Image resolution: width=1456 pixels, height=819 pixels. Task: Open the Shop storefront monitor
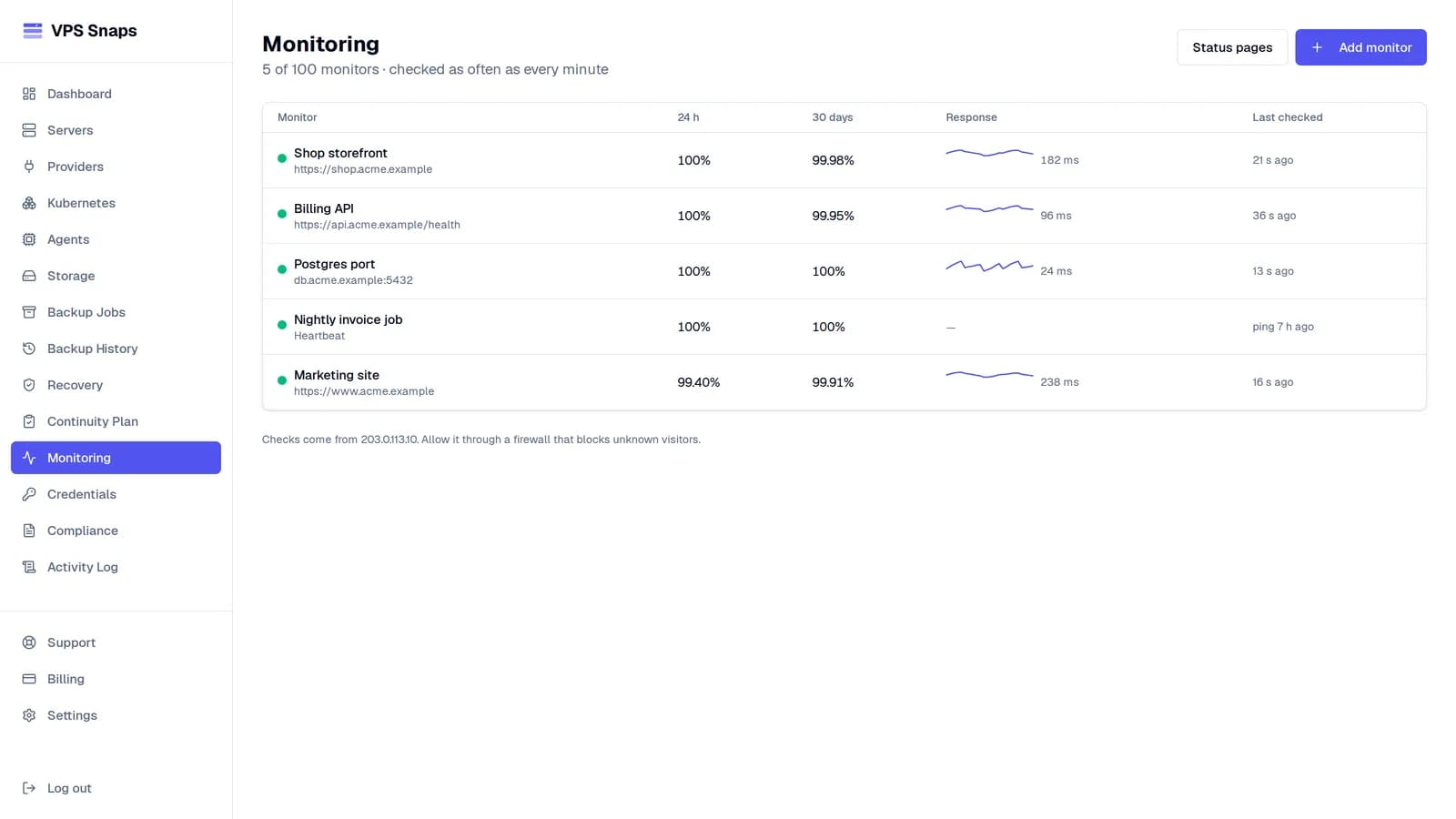tap(340, 153)
